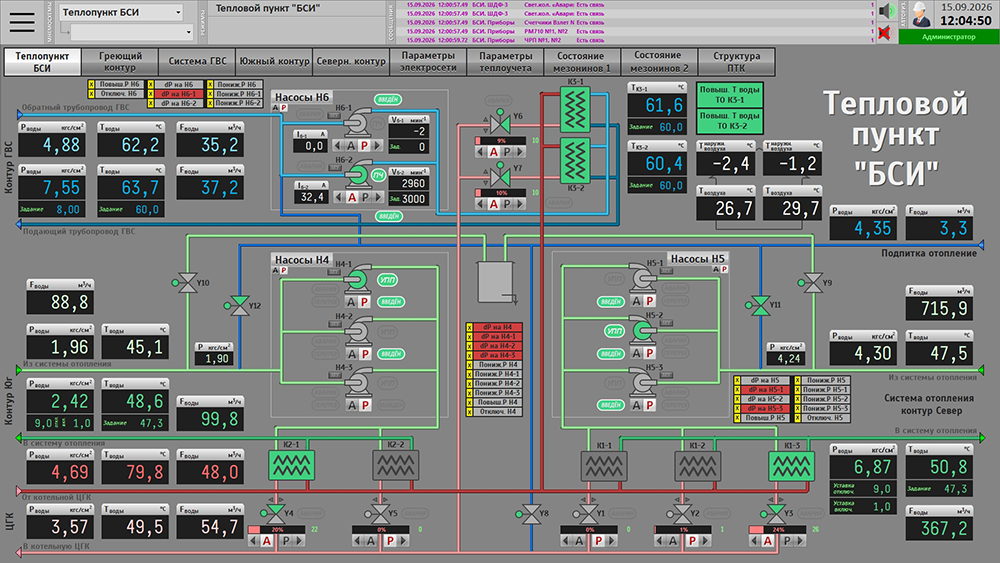
Task: Set valve Y5 to A mode
Action: click(x=371, y=541)
